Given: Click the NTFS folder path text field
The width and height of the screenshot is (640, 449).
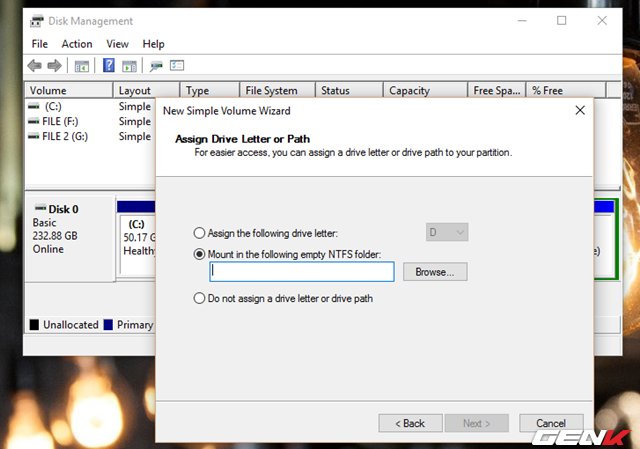Looking at the screenshot, I should point(302,272).
